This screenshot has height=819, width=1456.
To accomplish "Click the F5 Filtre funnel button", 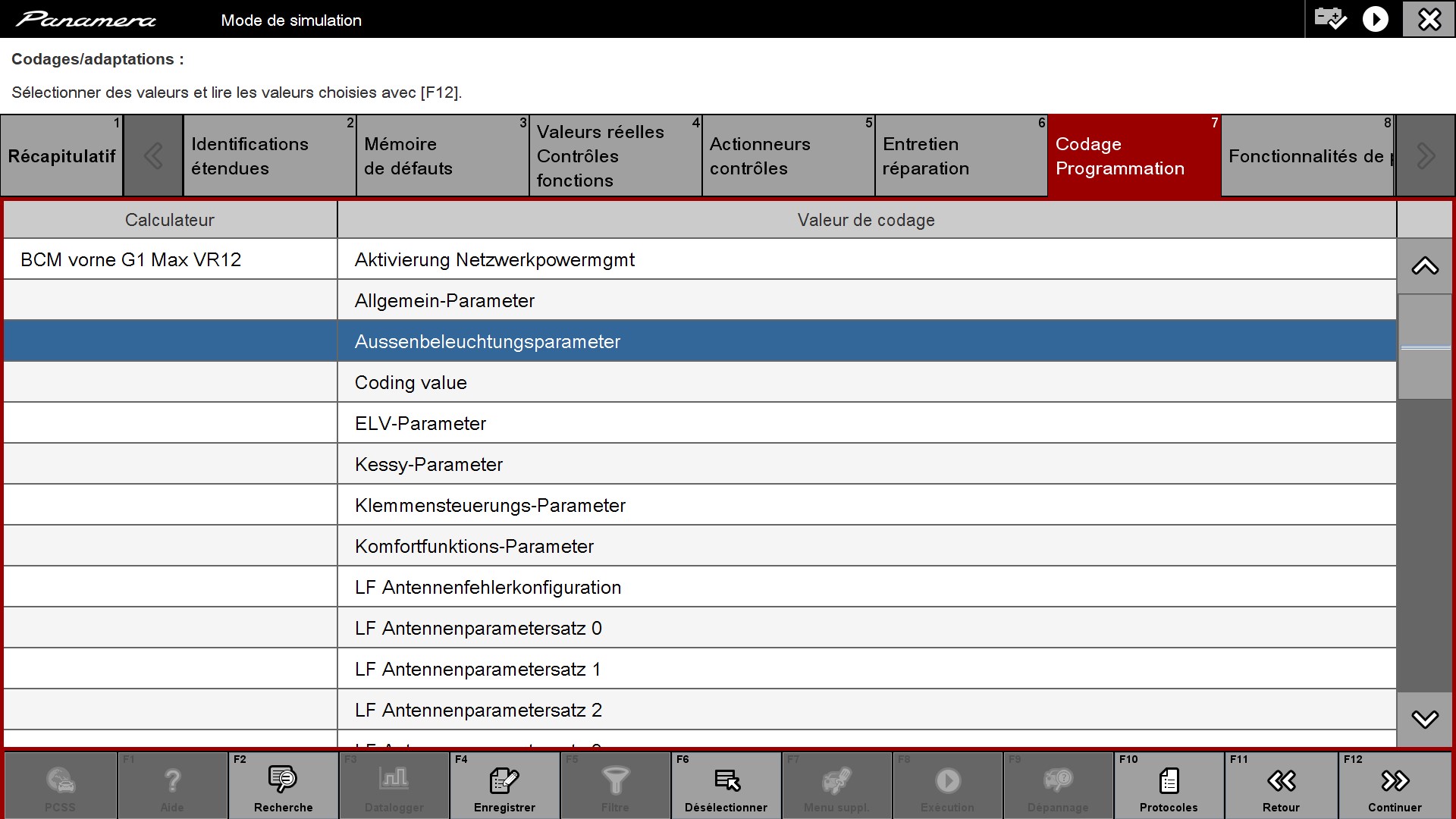I will (615, 785).
